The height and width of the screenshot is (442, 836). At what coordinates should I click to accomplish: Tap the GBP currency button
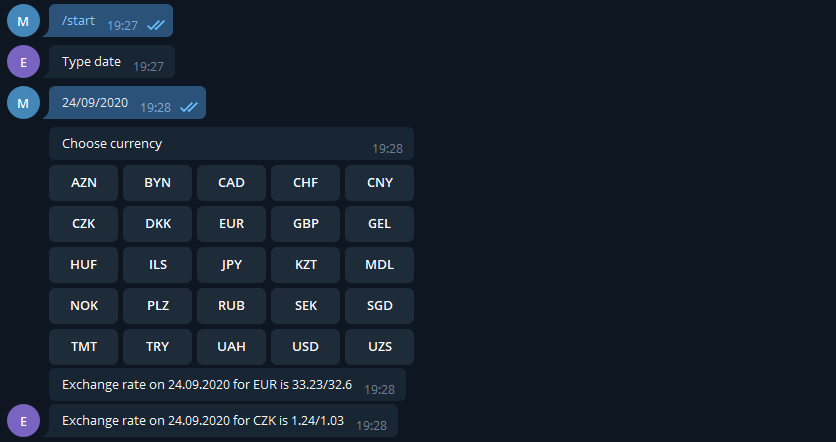305,224
